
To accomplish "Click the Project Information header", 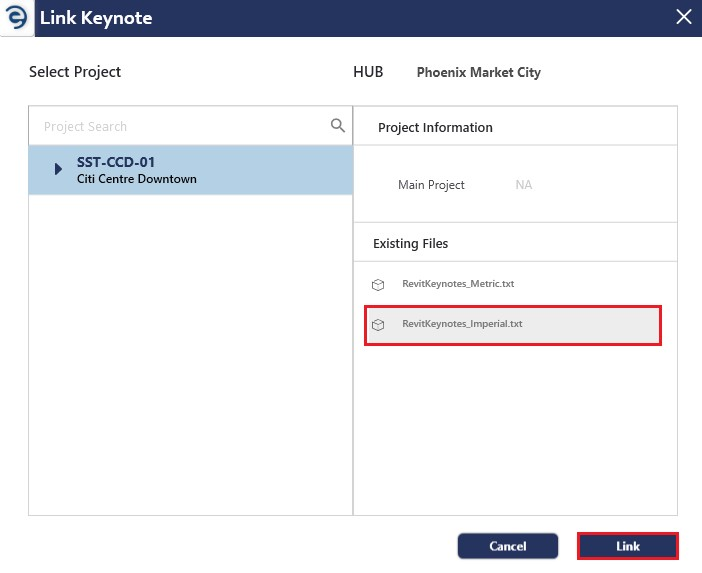I will click(x=435, y=128).
